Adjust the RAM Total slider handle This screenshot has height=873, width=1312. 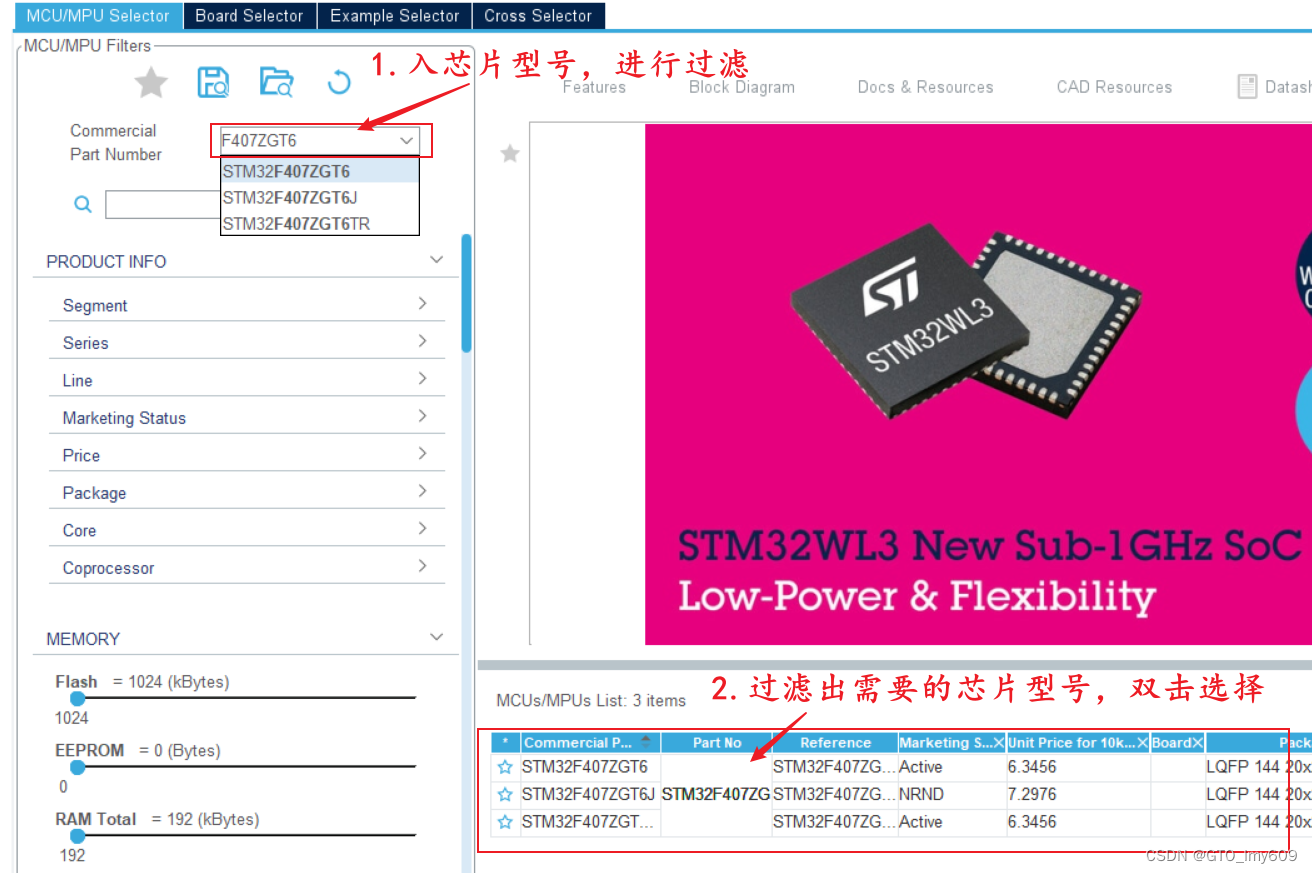pos(77,835)
